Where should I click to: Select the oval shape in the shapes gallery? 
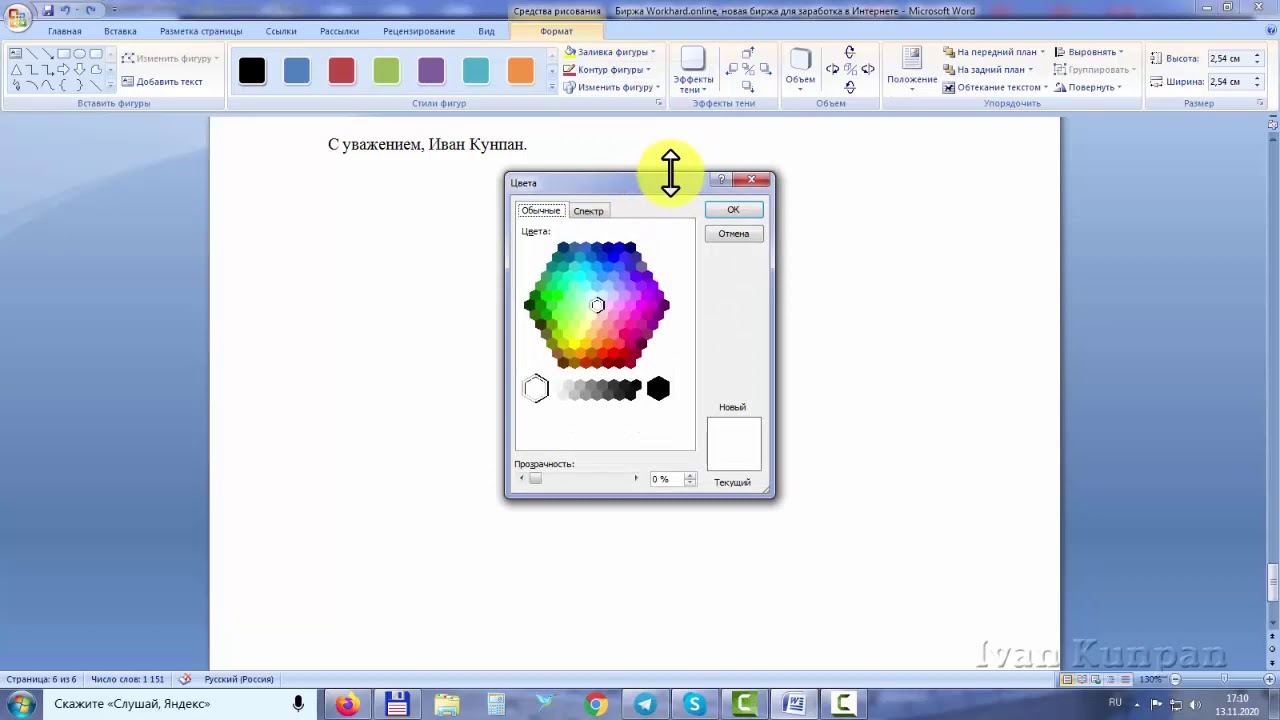pos(80,54)
